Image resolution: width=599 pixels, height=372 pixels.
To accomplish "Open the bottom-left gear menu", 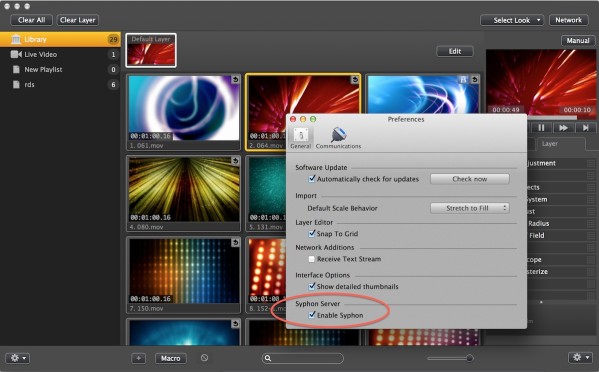I will [18, 358].
